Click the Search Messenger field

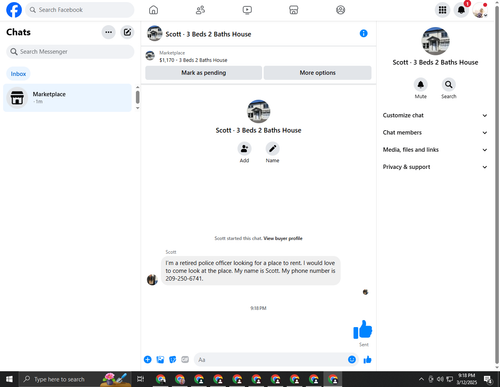click(x=70, y=52)
